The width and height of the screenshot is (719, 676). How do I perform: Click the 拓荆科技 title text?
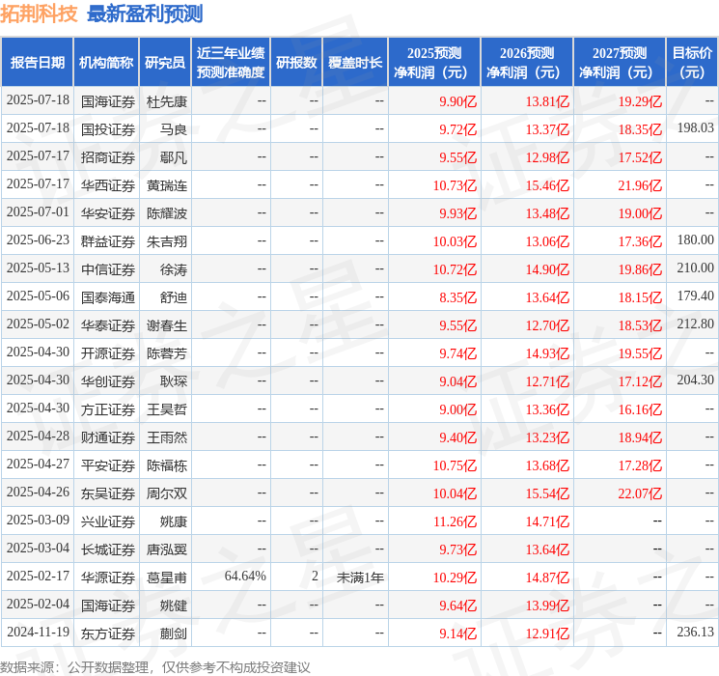(39, 14)
